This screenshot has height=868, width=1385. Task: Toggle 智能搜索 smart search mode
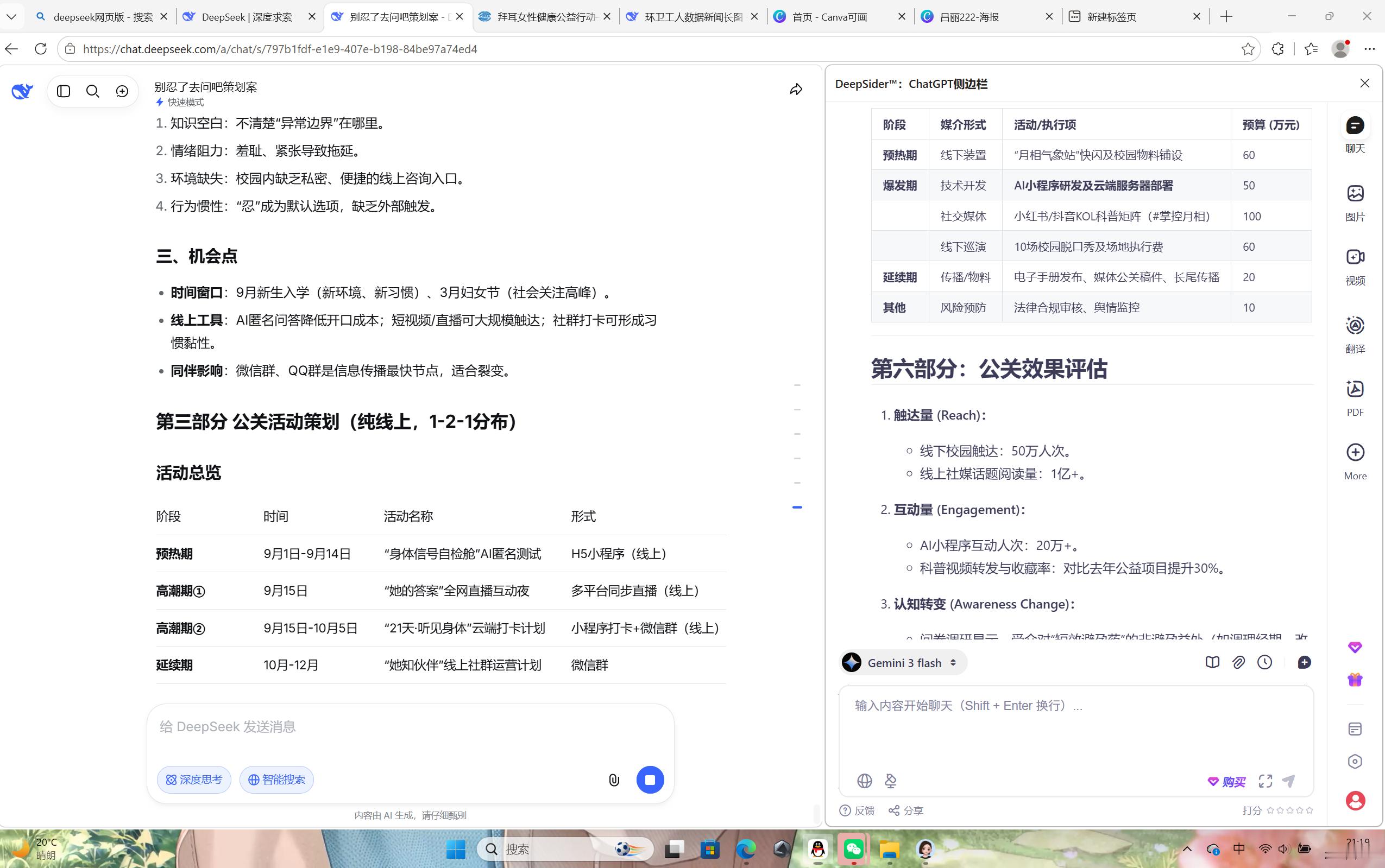click(276, 780)
